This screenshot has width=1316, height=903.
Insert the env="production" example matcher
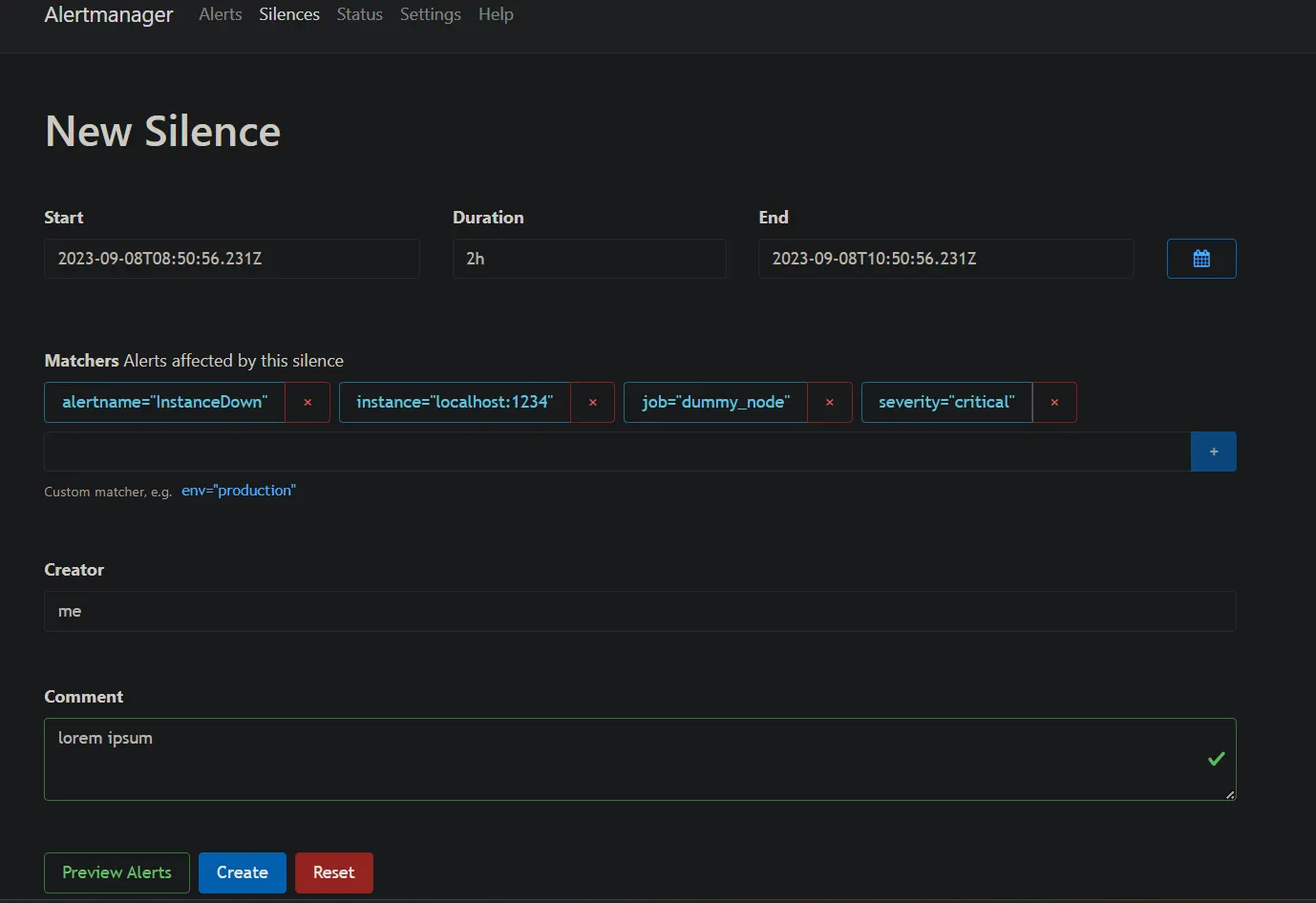(x=239, y=491)
